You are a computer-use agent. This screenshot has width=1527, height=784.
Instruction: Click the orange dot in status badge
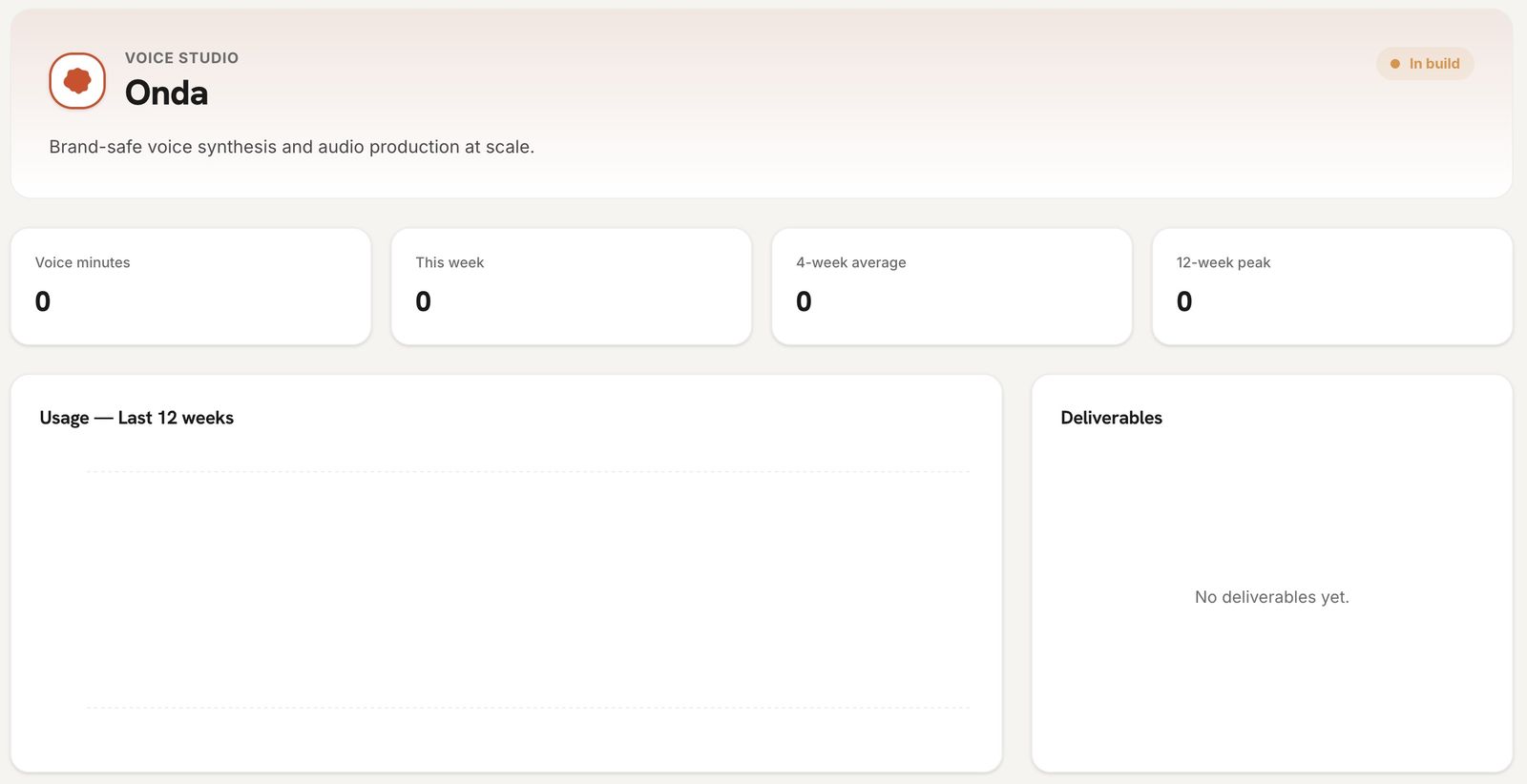(1395, 64)
